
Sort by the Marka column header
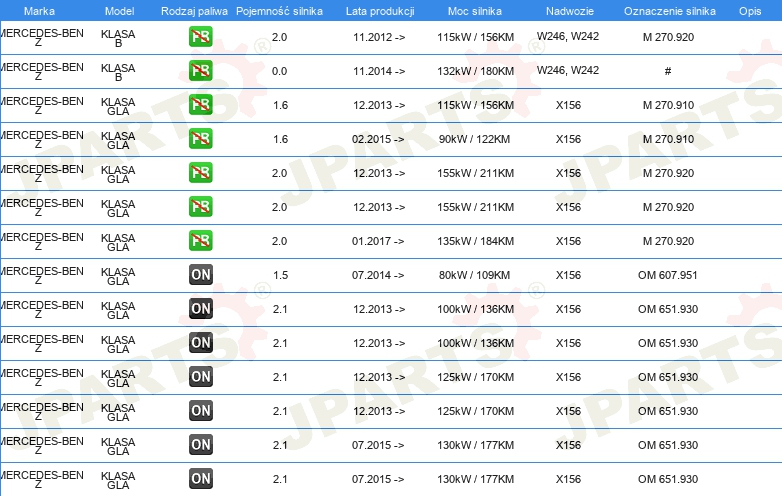(x=39, y=11)
